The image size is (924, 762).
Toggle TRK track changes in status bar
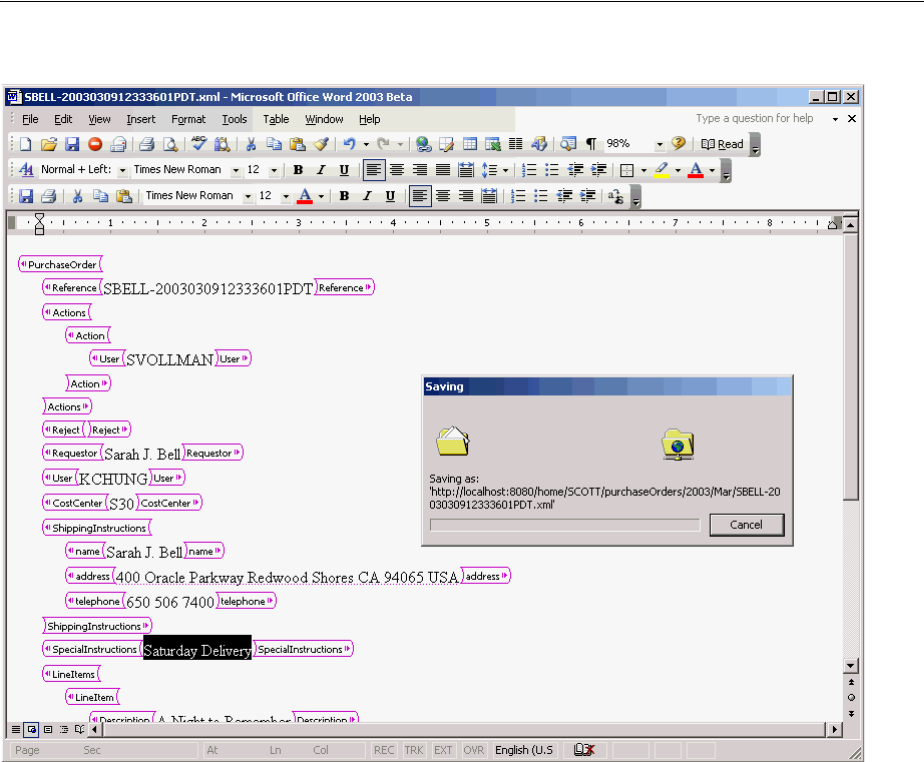pos(414,750)
